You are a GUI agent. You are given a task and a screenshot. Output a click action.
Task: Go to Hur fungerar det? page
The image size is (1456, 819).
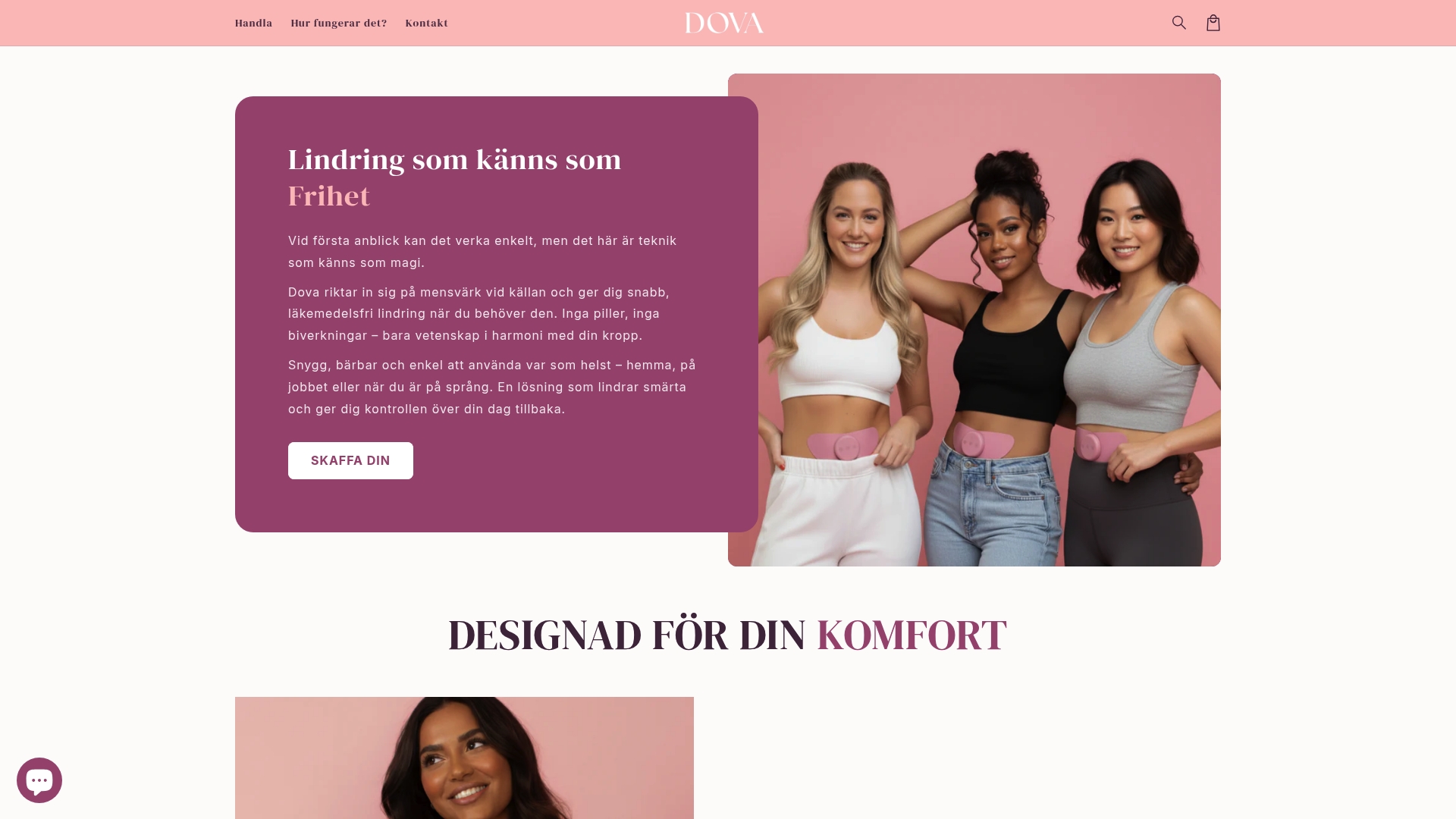339,23
